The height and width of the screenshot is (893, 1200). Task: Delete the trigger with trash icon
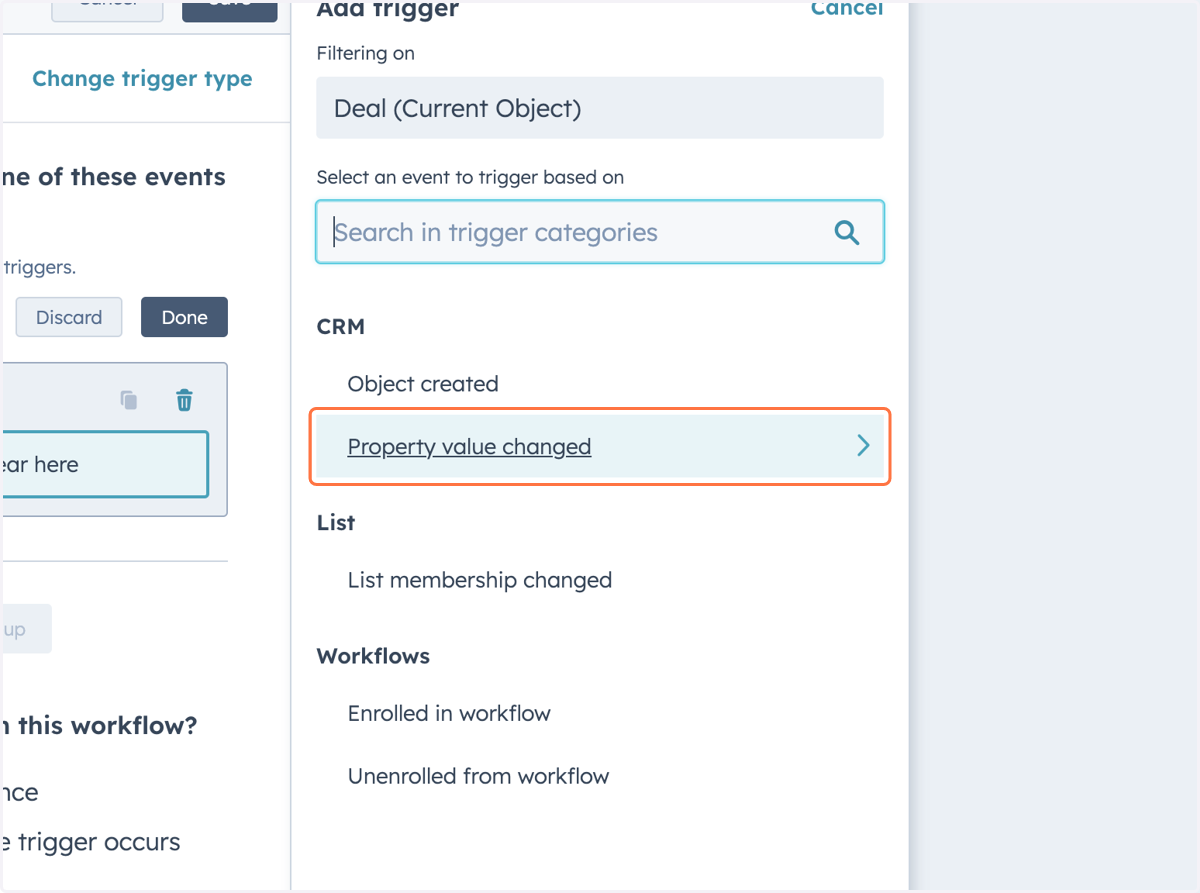click(x=184, y=400)
